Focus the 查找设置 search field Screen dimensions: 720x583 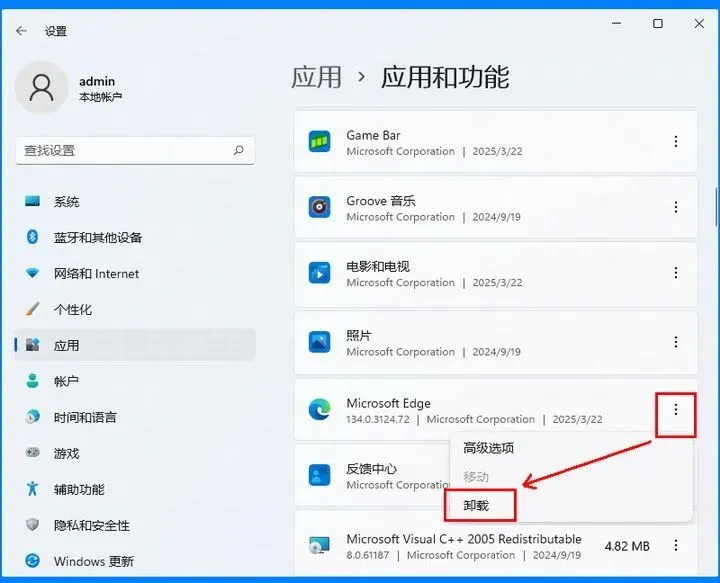point(135,151)
